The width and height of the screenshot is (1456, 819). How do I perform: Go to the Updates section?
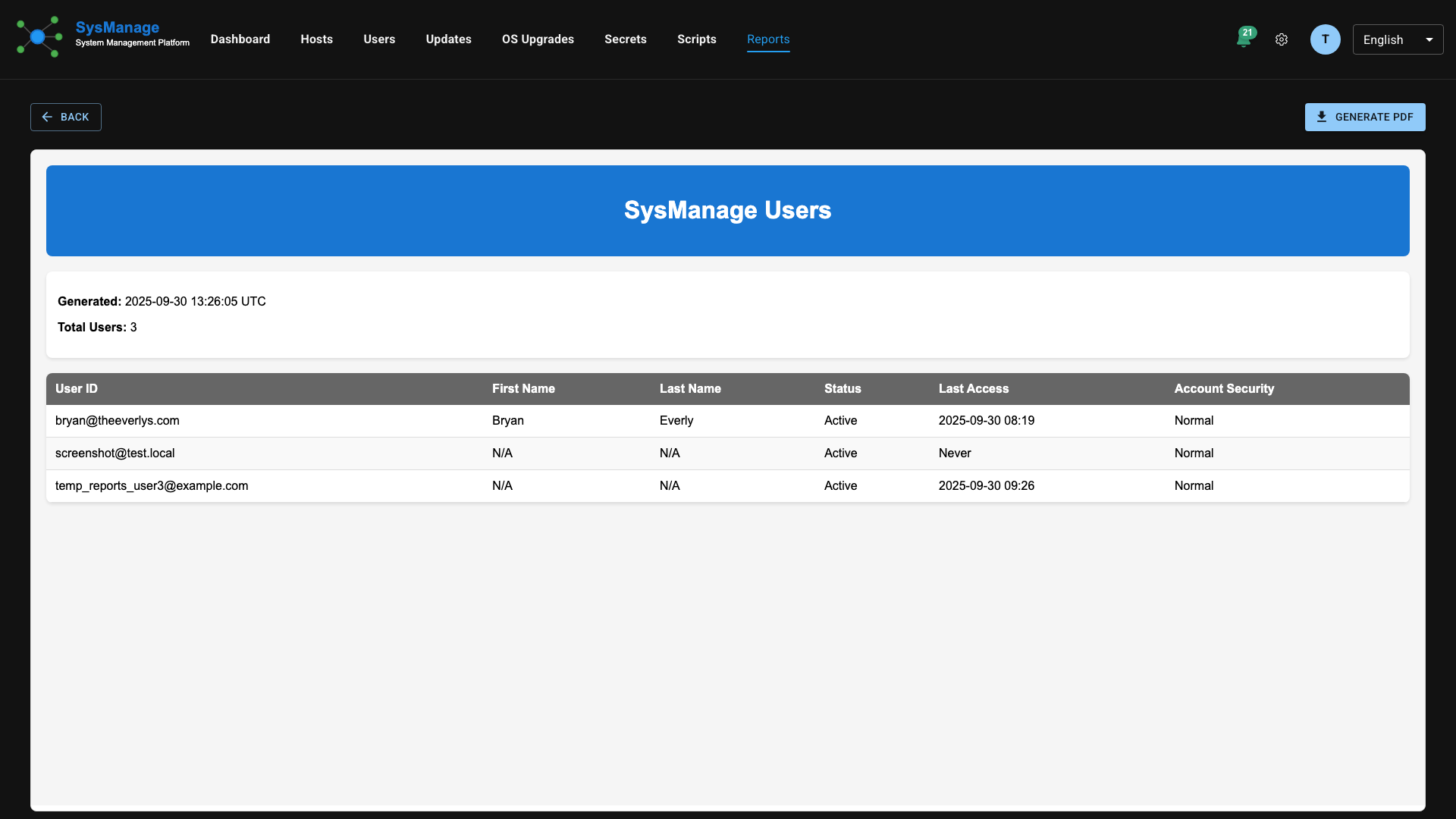tap(448, 39)
